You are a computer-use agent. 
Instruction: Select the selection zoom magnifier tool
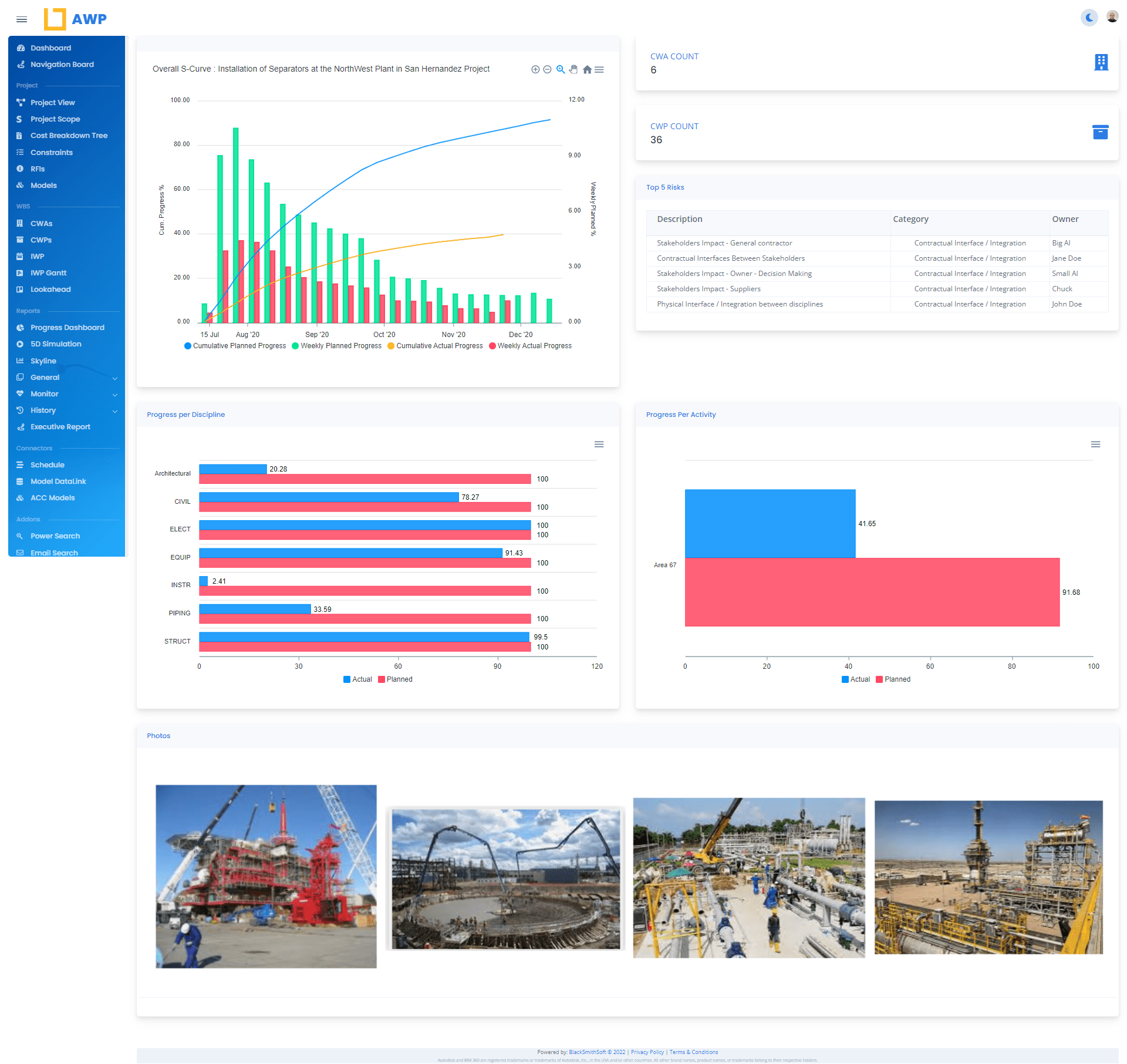coord(561,69)
